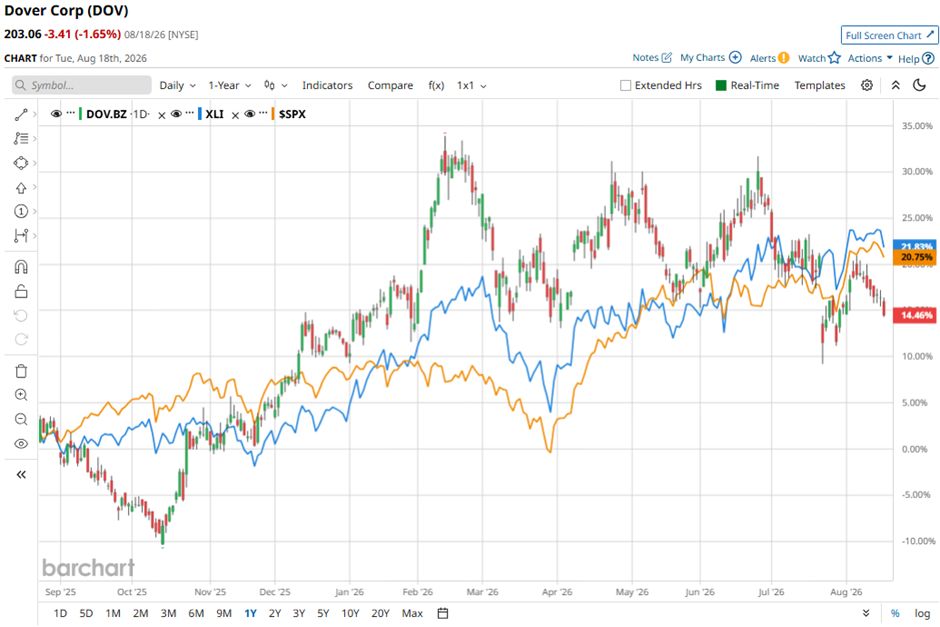Click the $SPX orange color bar
This screenshot has height=627, width=940.
tap(273, 114)
